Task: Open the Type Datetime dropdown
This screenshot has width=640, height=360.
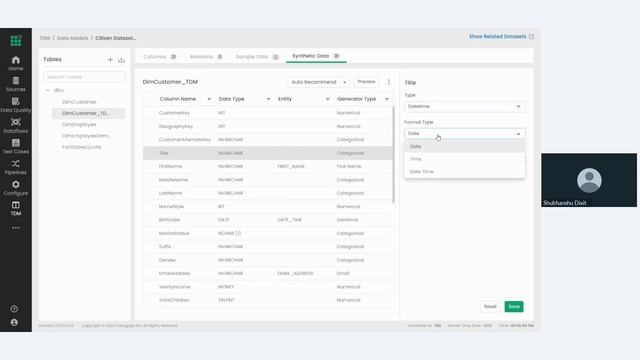Action: click(x=464, y=107)
